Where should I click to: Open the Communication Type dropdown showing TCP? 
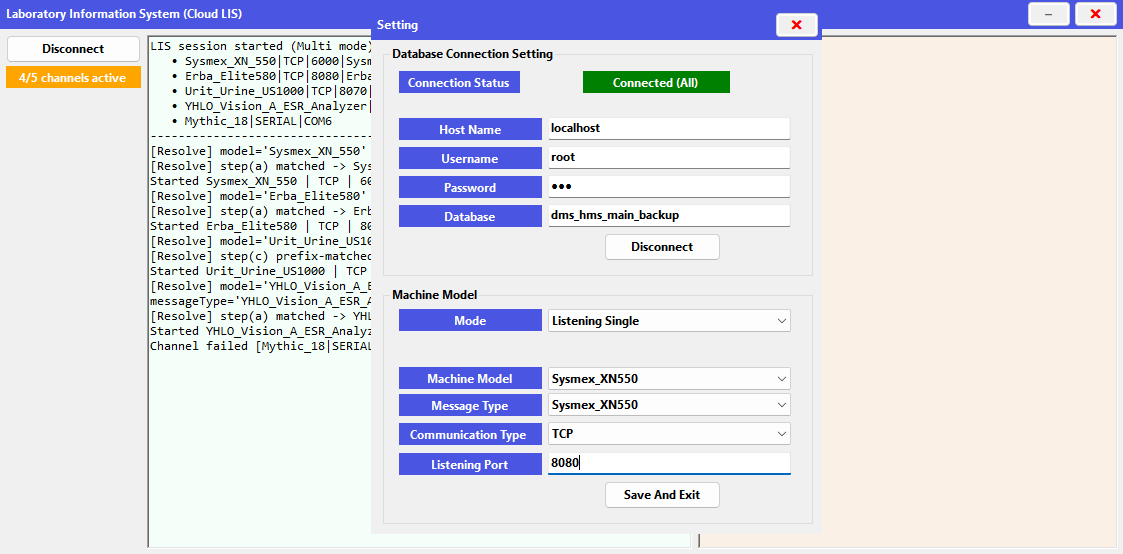coord(669,434)
